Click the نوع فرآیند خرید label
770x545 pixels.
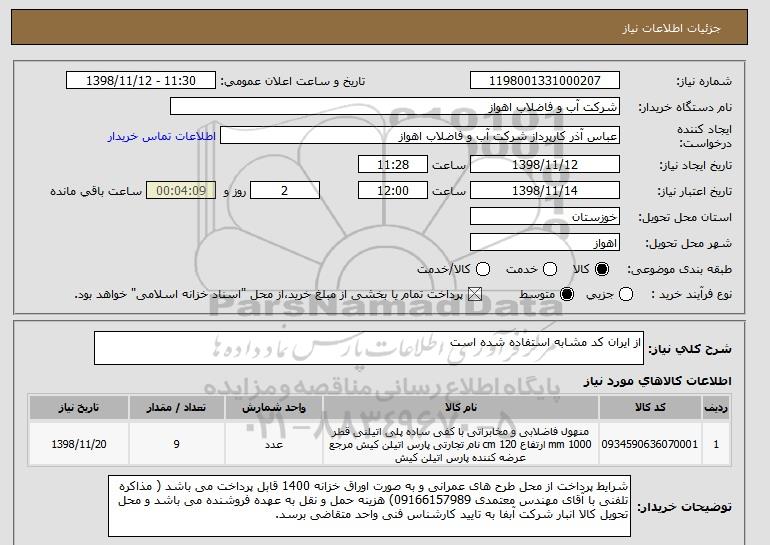point(691,295)
